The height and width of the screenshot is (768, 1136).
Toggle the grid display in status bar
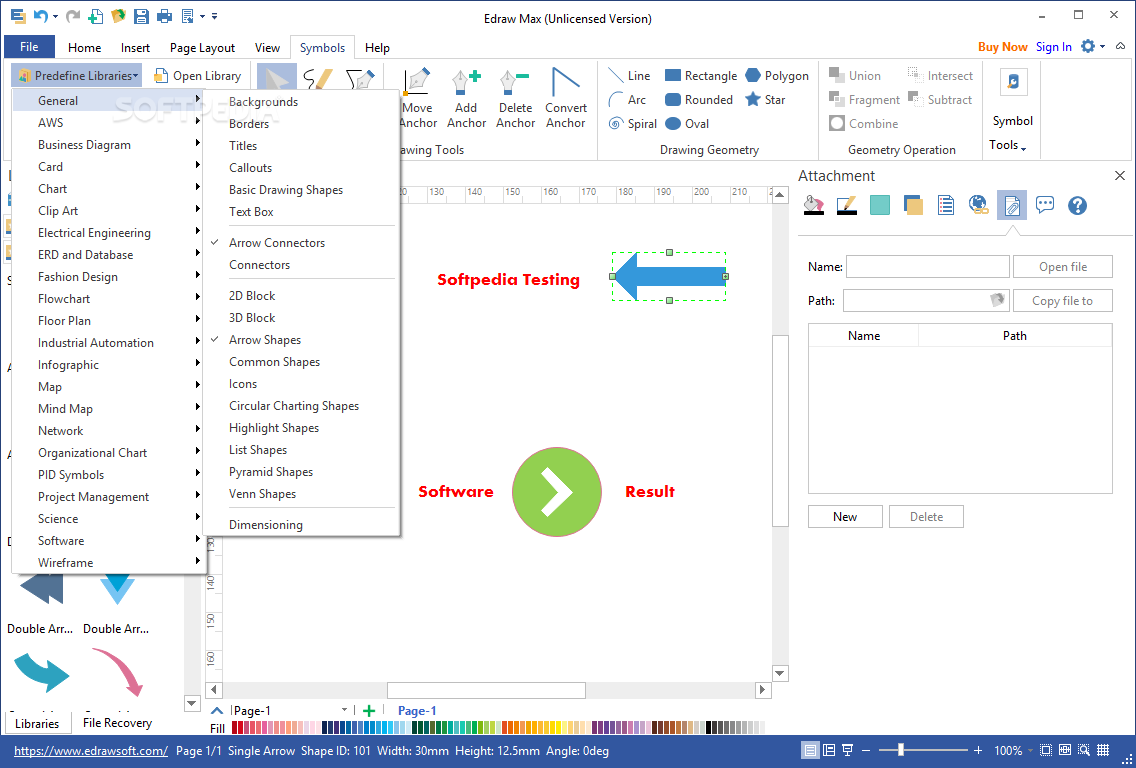(x=1103, y=751)
